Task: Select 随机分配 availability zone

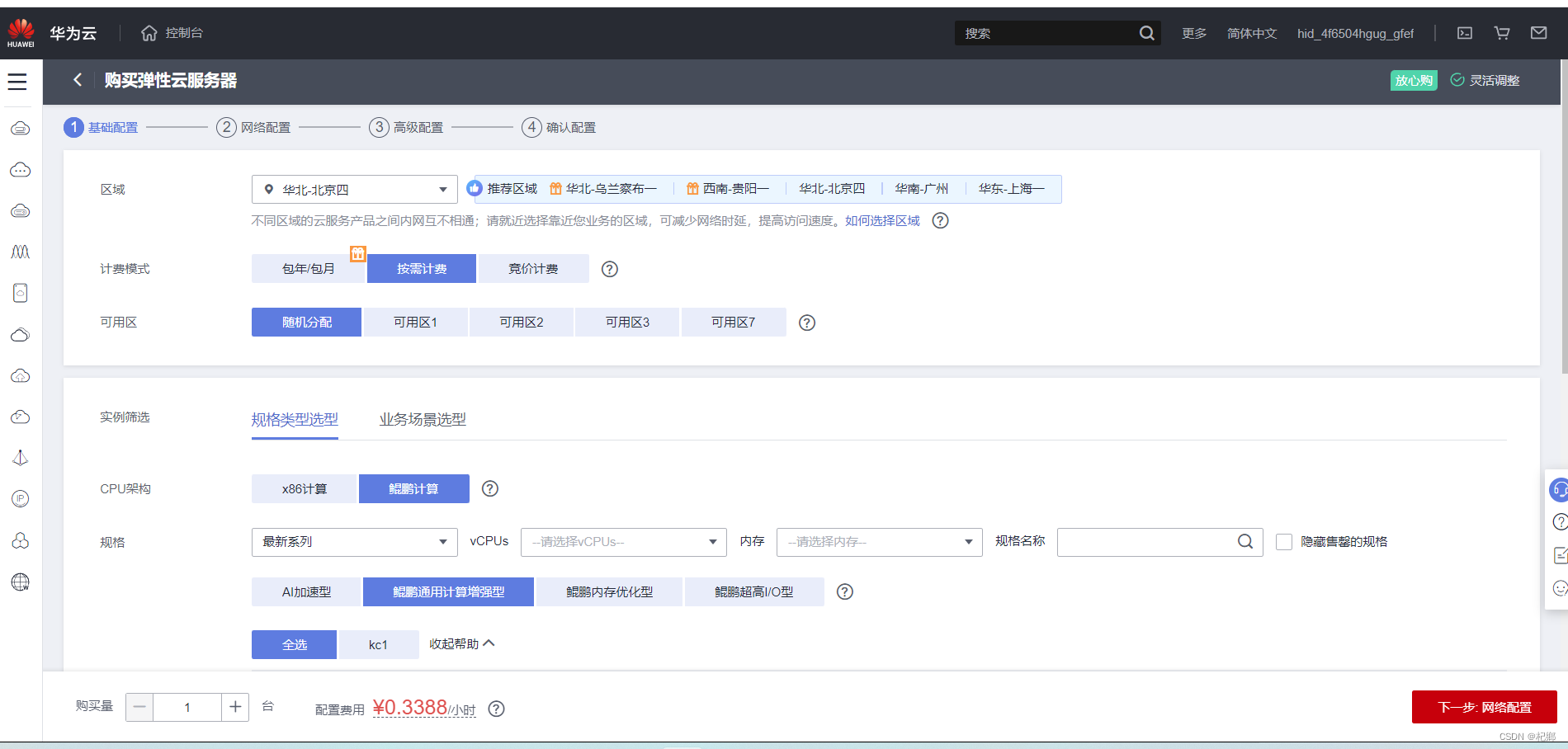Action: (306, 323)
